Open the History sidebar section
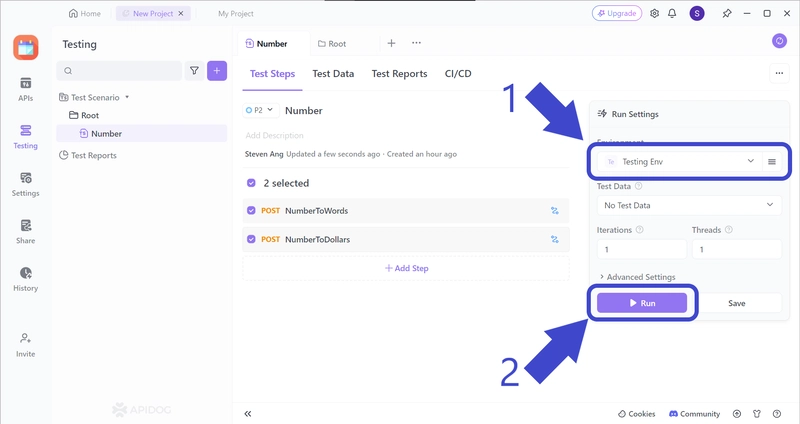The height and width of the screenshot is (424, 800). 25,279
